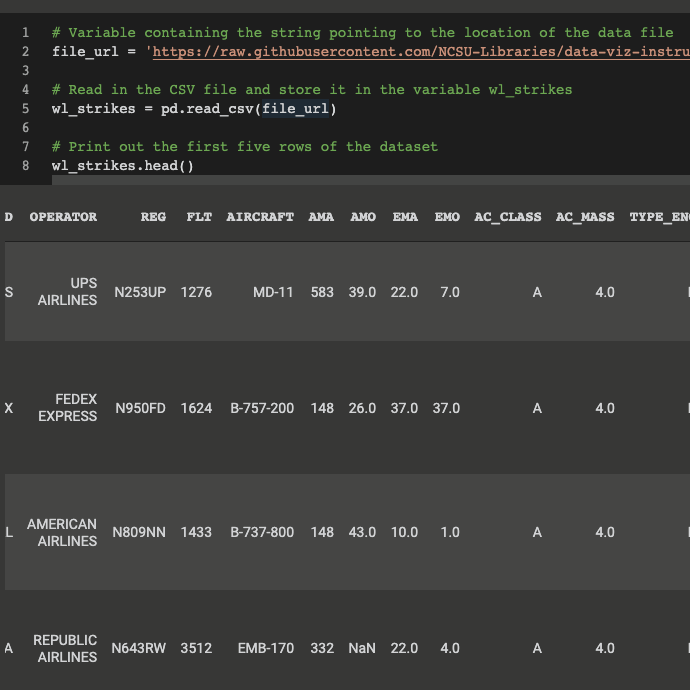Image resolution: width=690 pixels, height=690 pixels.
Task: Click the AC_CLASS column header
Action: click(x=507, y=217)
